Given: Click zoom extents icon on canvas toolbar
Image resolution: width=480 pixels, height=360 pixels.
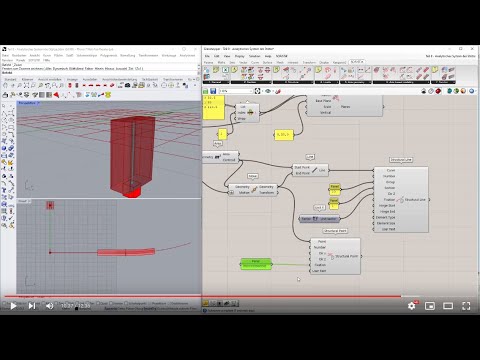Looking at the screenshot, I should coord(257,91).
